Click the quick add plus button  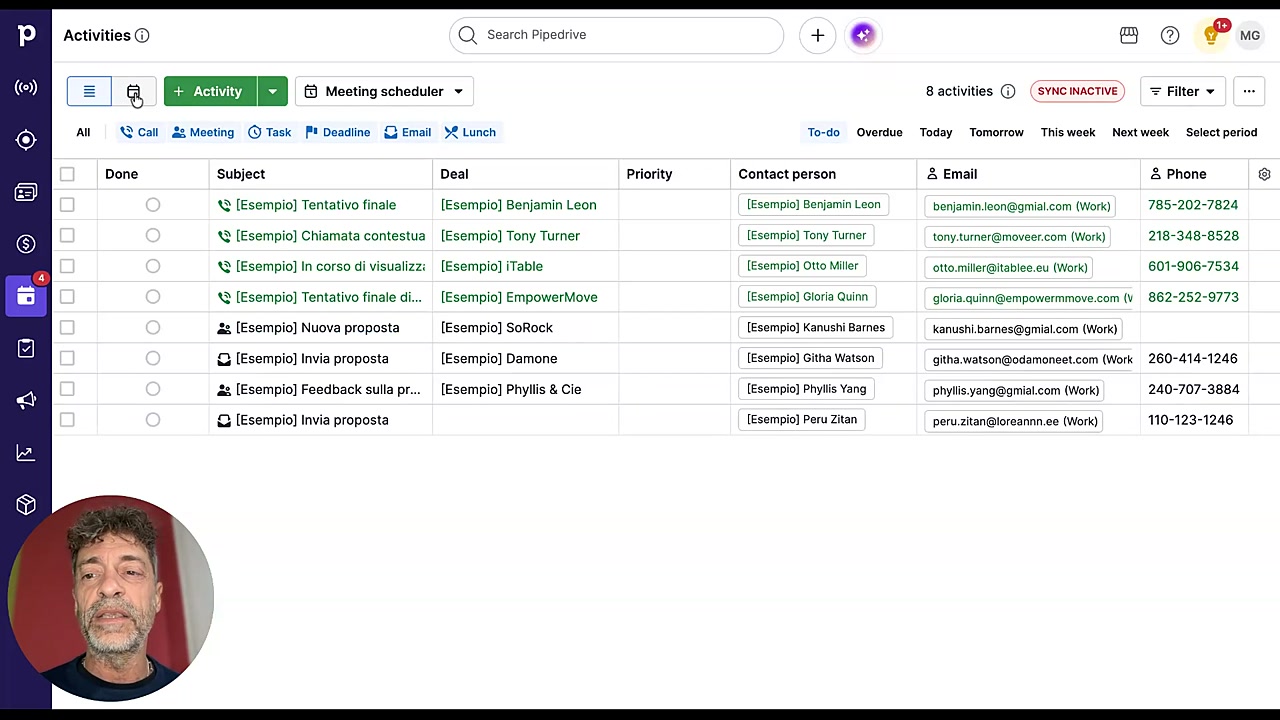click(x=817, y=35)
